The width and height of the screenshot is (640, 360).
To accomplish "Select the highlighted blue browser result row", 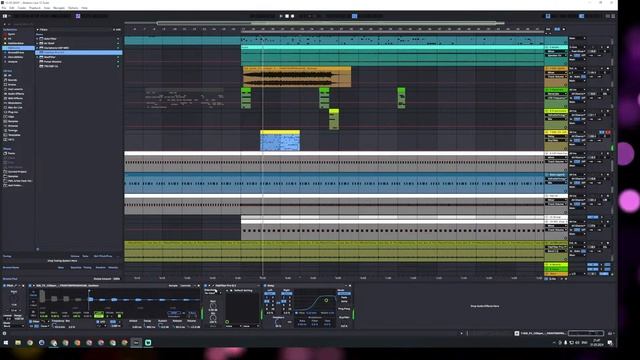I will [79, 53].
